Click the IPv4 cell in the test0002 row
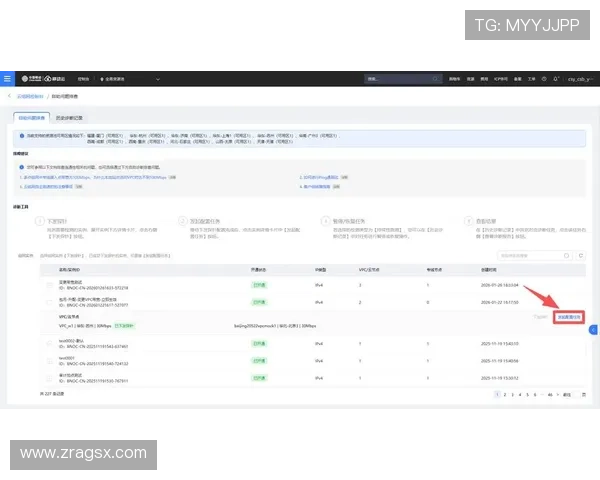600x480 pixels. [319, 344]
